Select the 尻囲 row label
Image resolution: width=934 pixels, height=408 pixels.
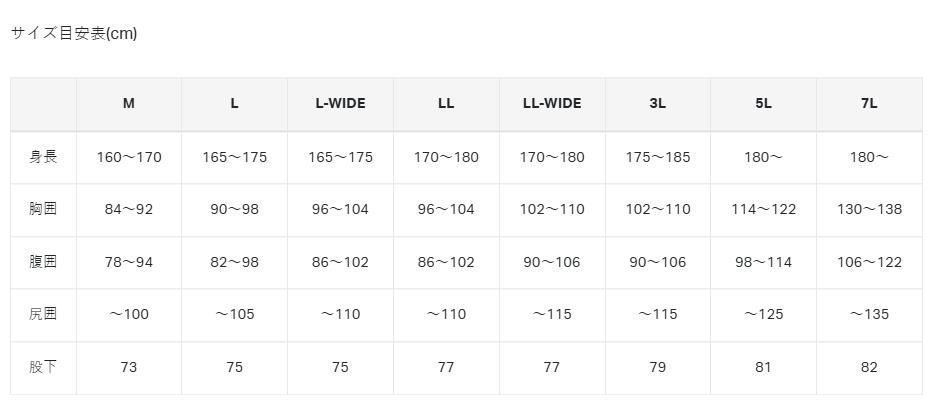(43, 314)
